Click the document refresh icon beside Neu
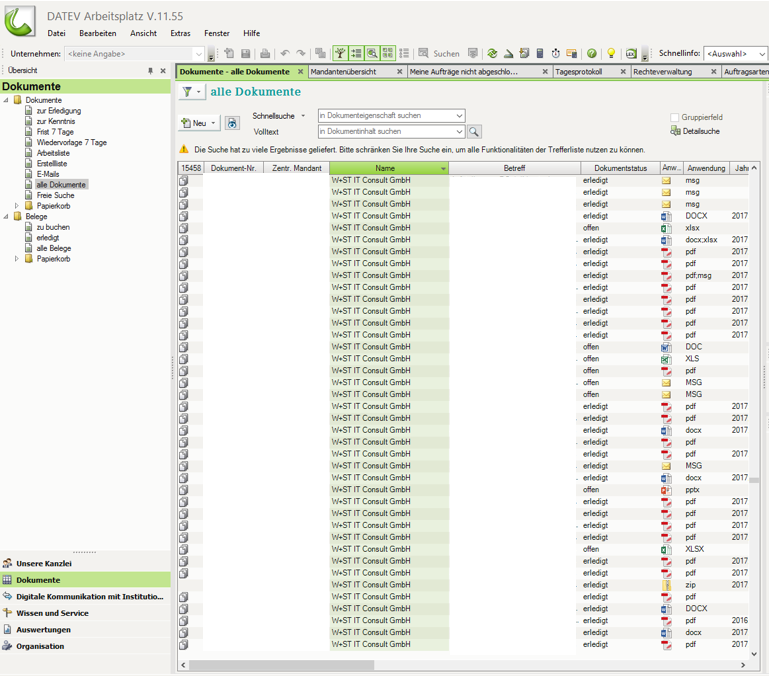 click(232, 123)
